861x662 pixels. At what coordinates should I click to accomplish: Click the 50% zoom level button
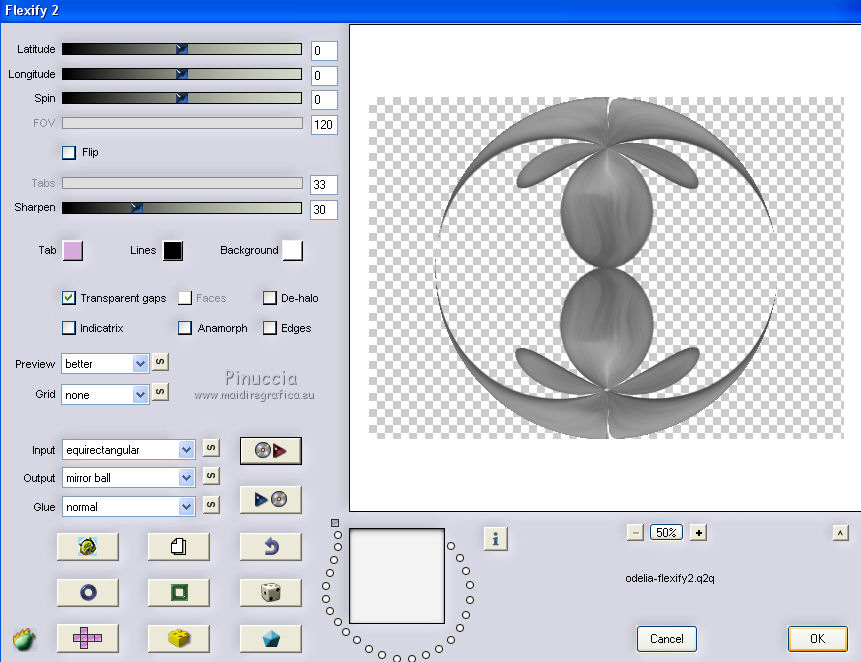[666, 532]
